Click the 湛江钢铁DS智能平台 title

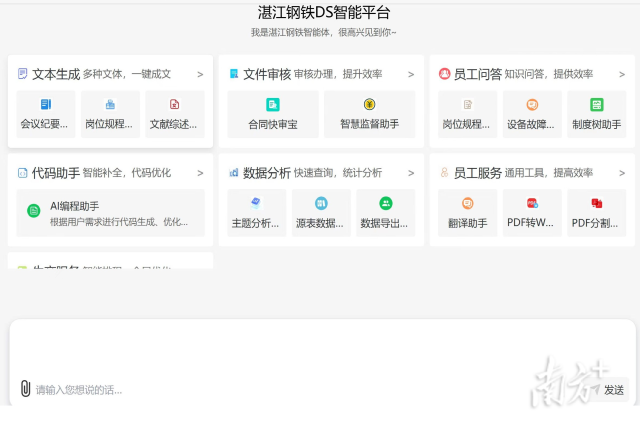click(x=324, y=12)
